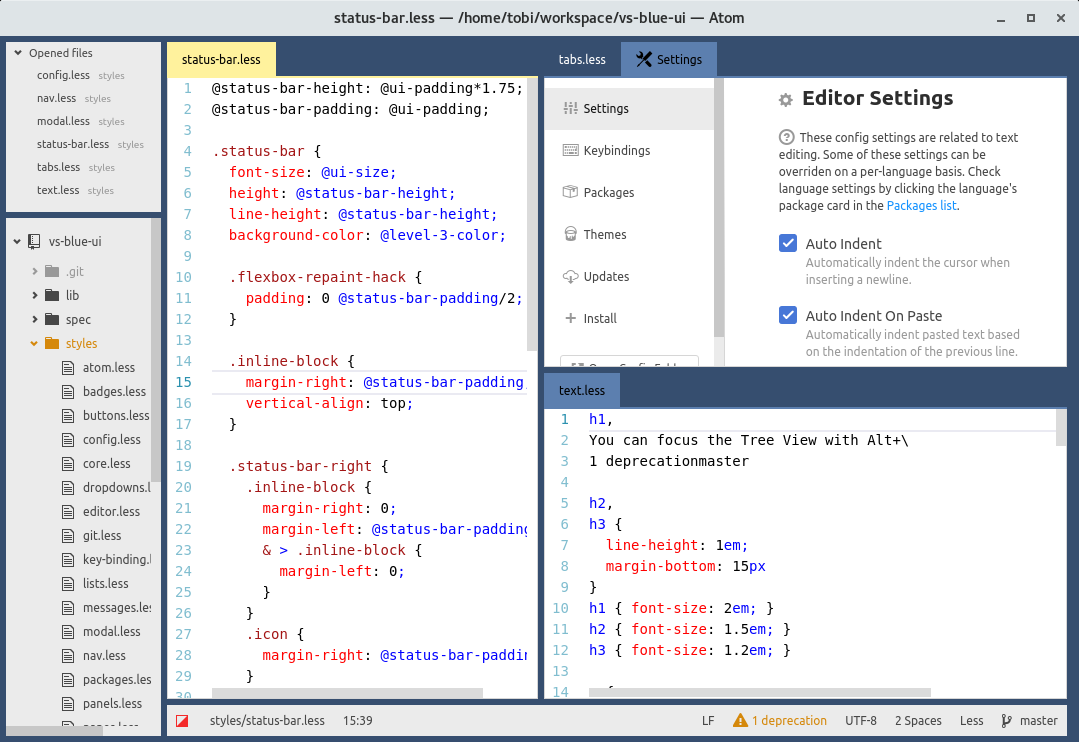The image size is (1079, 742).
Task: Click the badges.less file icon
Action: [x=68, y=392]
